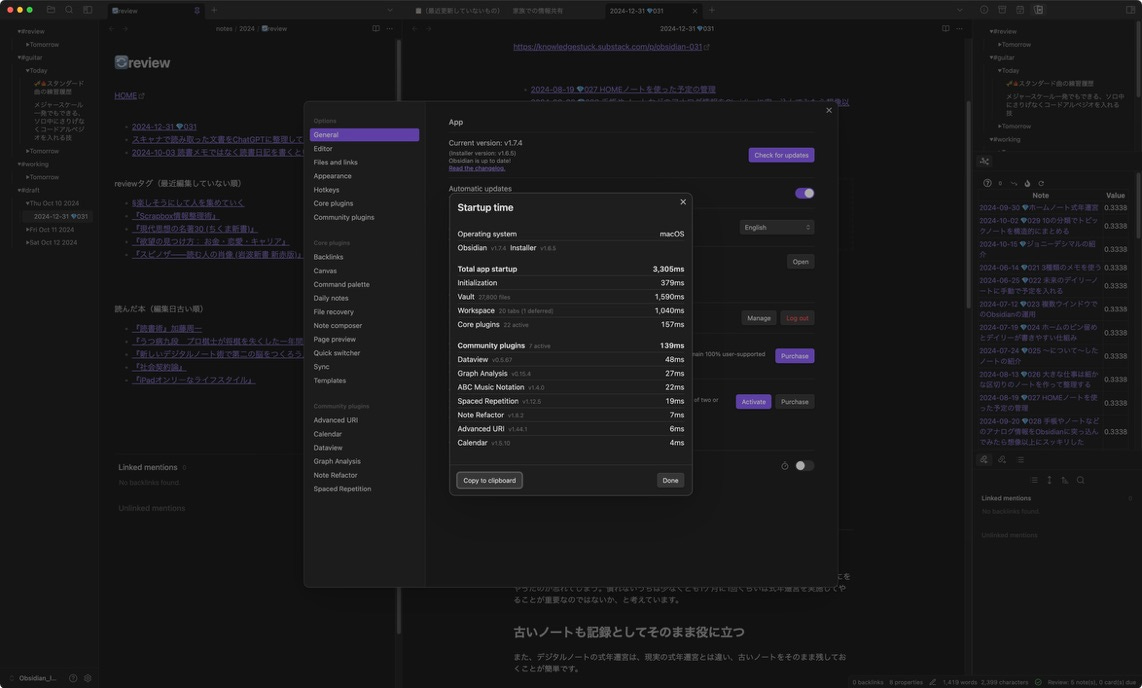Viewport: 1142px width, 688px height.
Task: Add a new tab beside the review tab
Action: (x=214, y=10)
